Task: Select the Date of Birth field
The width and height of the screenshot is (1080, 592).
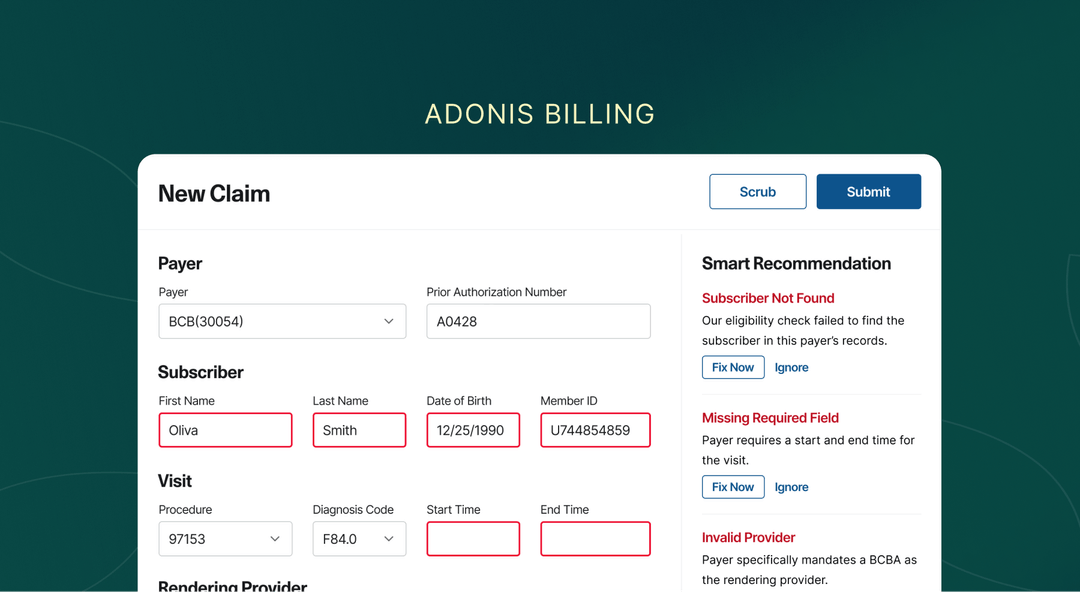Action: tap(473, 430)
